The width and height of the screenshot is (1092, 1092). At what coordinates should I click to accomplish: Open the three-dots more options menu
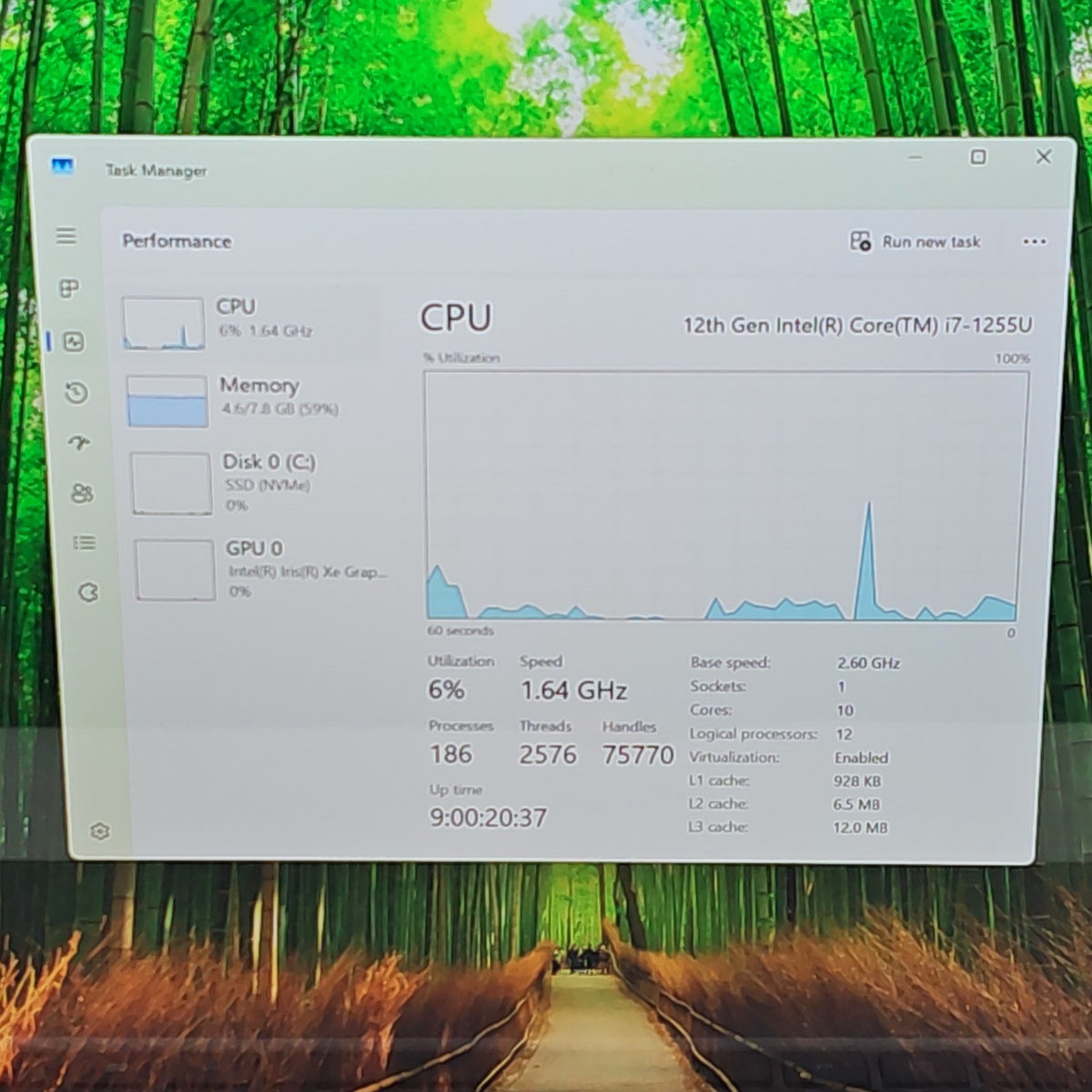[1035, 242]
